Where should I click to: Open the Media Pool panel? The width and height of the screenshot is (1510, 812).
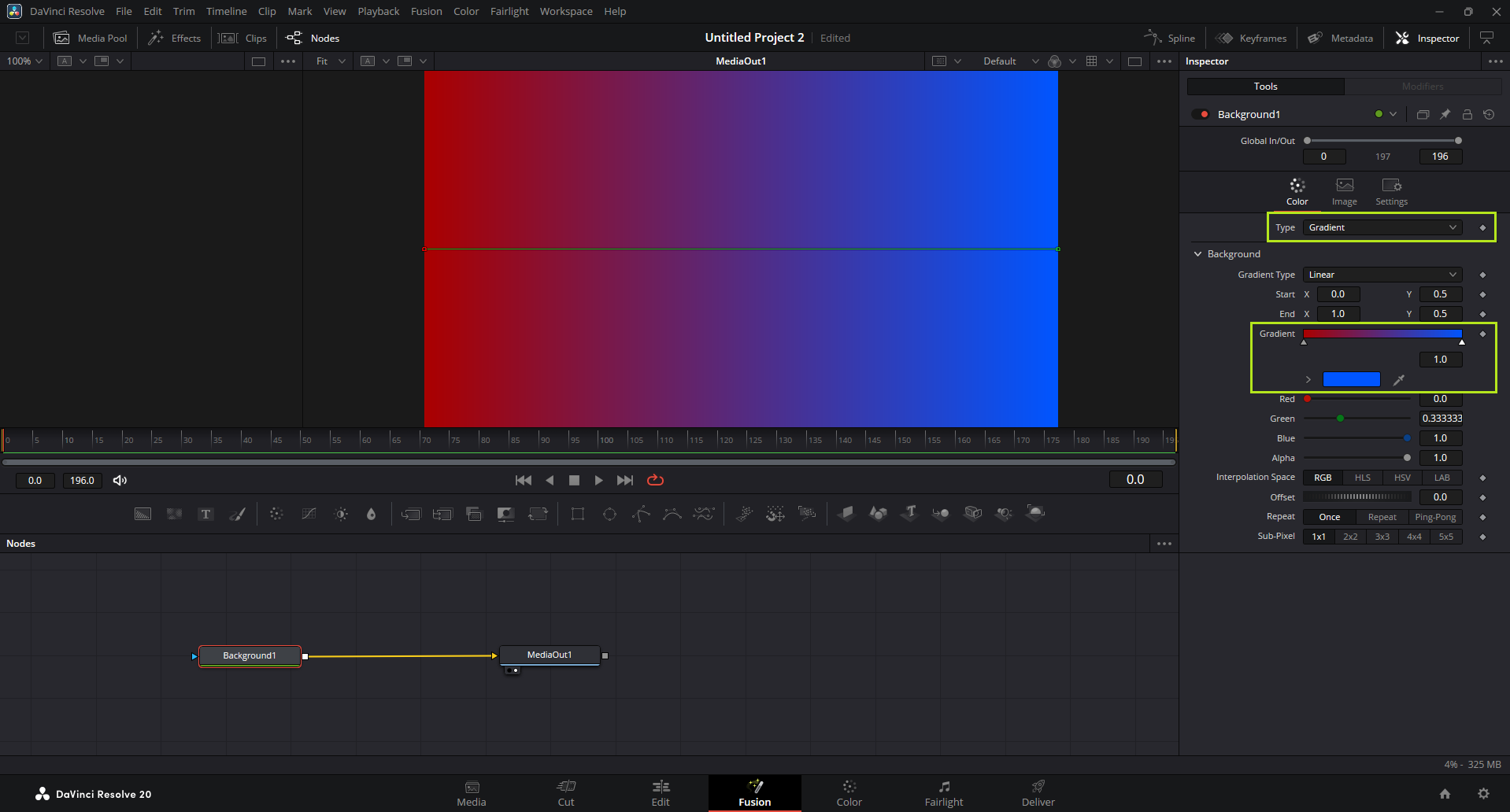tap(91, 38)
